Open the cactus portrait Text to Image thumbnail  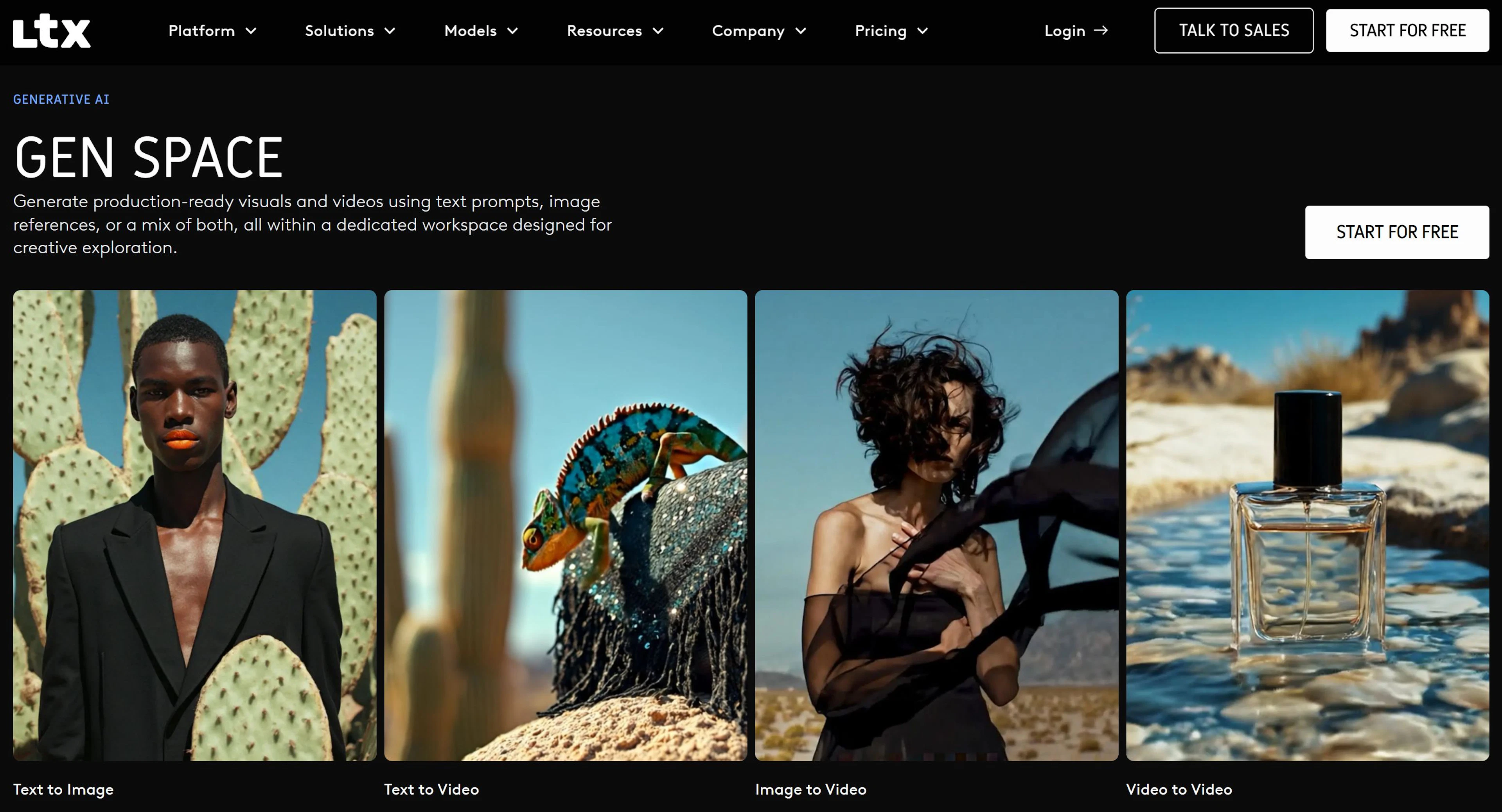pyautogui.click(x=194, y=525)
